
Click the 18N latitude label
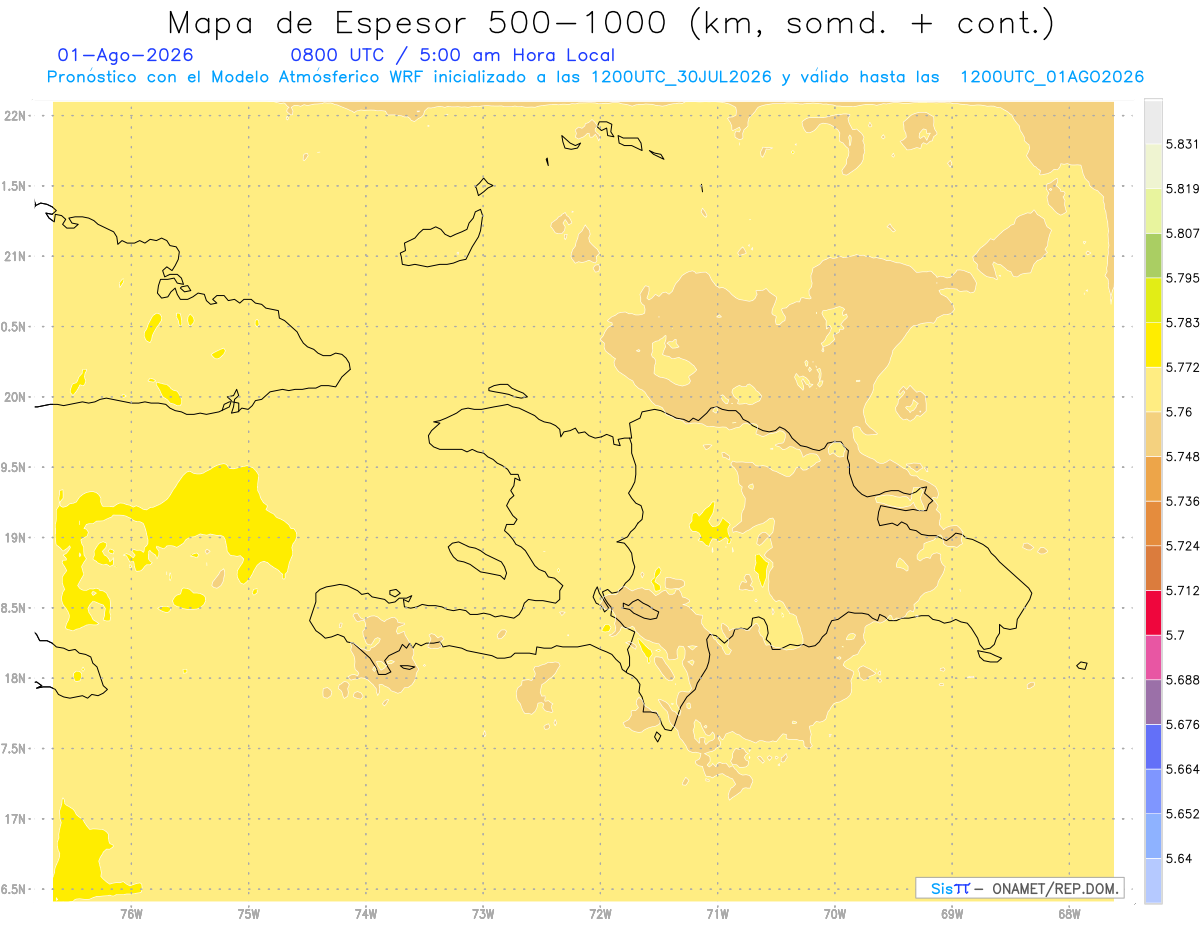click(x=15, y=679)
